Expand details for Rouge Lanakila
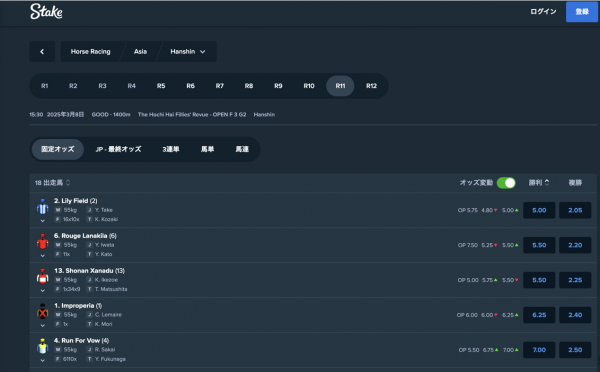 click(42, 256)
